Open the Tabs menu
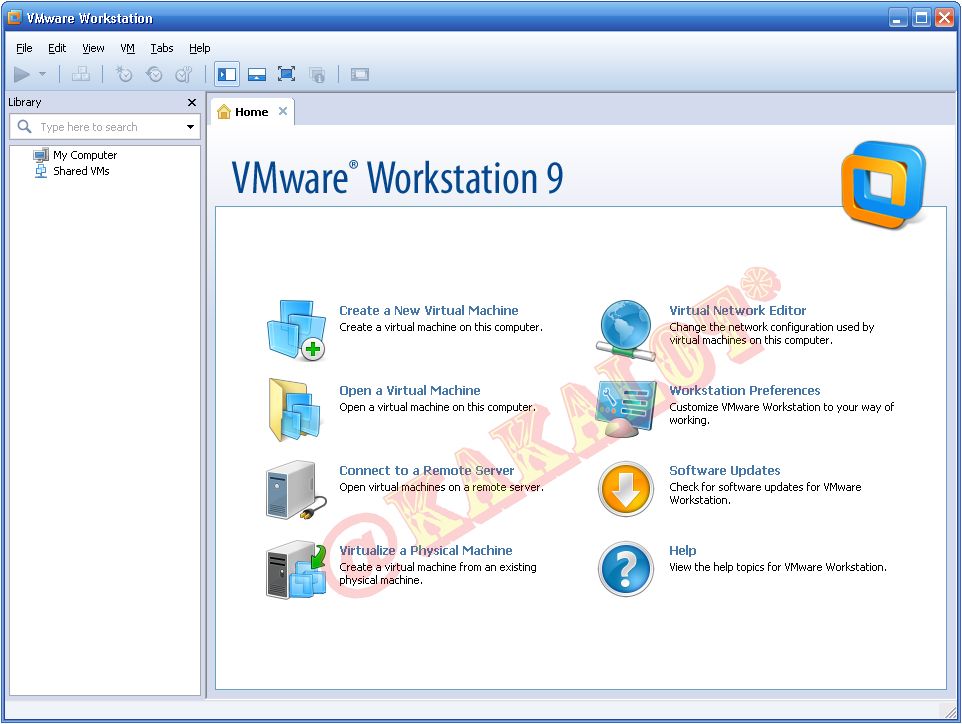Viewport: 962px width, 724px height. point(162,48)
